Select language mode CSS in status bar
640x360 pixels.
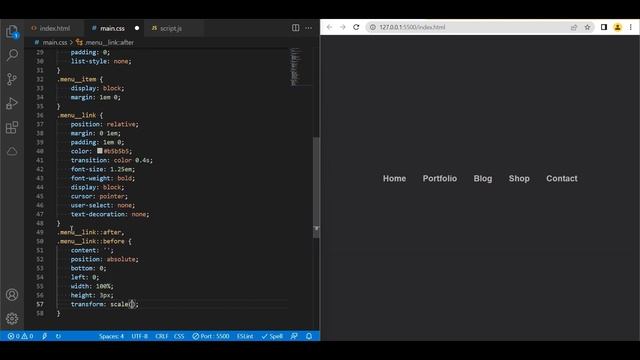[x=179, y=336]
